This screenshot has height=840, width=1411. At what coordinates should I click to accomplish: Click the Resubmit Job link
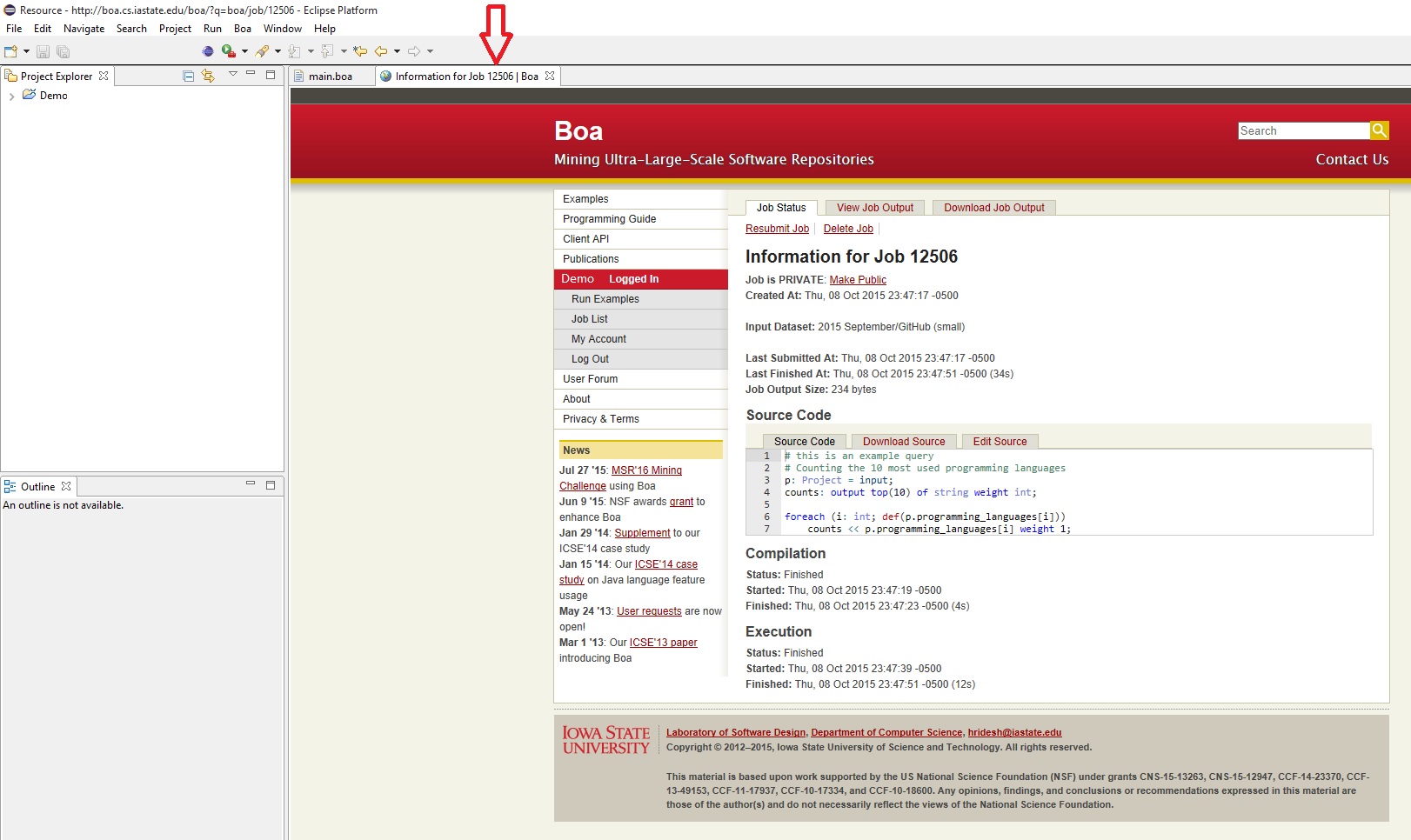coord(777,229)
